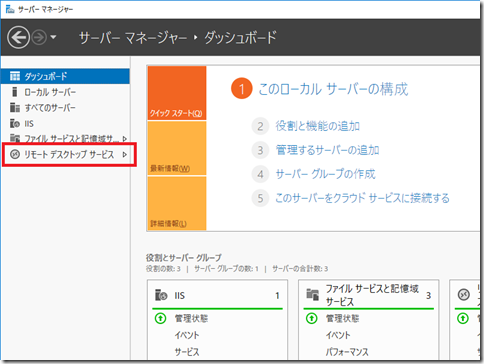484x364 pixels.
Task: Click 管理するサーバーの追加 link
Action: click(327, 150)
